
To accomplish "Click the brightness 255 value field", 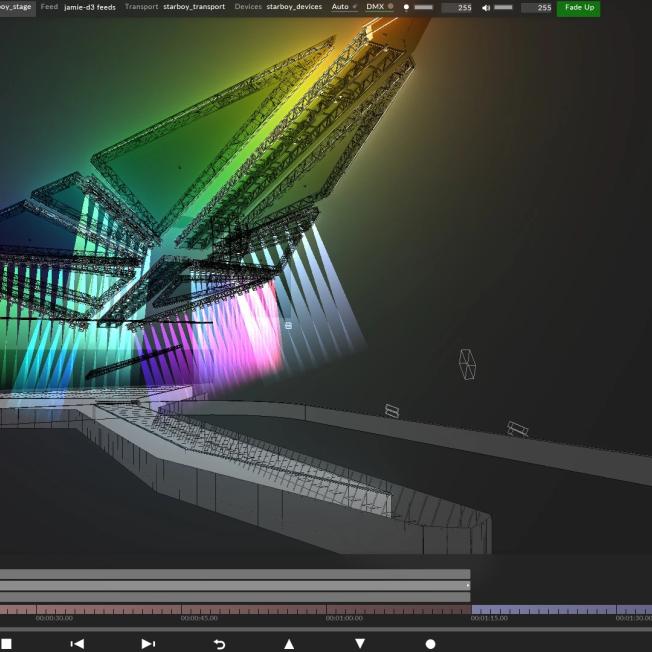I will pyautogui.click(x=457, y=7).
